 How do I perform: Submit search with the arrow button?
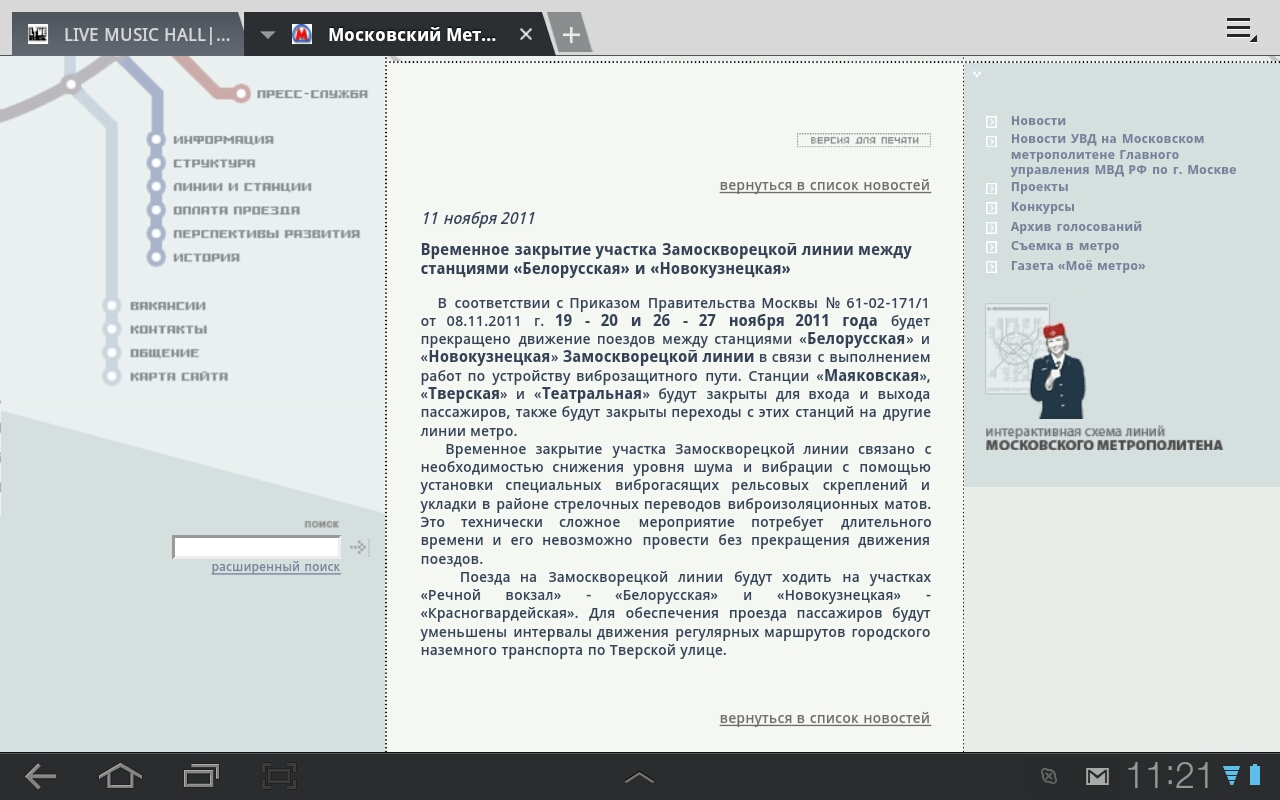(358, 547)
